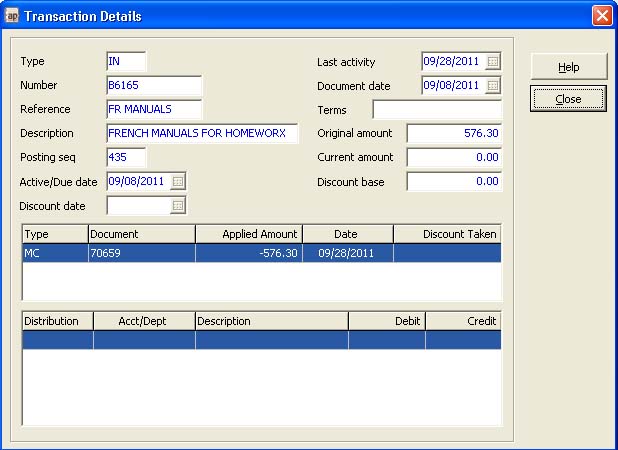Image resolution: width=618 pixels, height=450 pixels.
Task: Click the Discount Taken column header
Action: 446,234
